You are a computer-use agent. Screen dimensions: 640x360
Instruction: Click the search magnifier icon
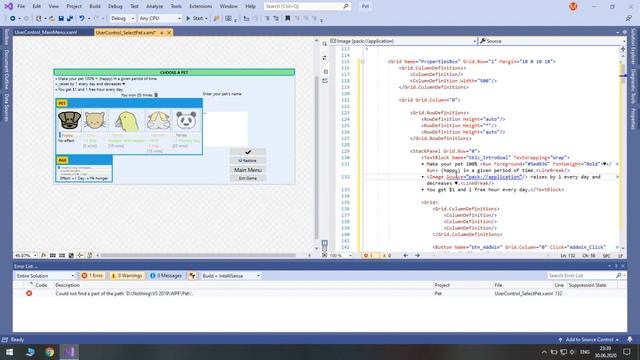(346, 6)
